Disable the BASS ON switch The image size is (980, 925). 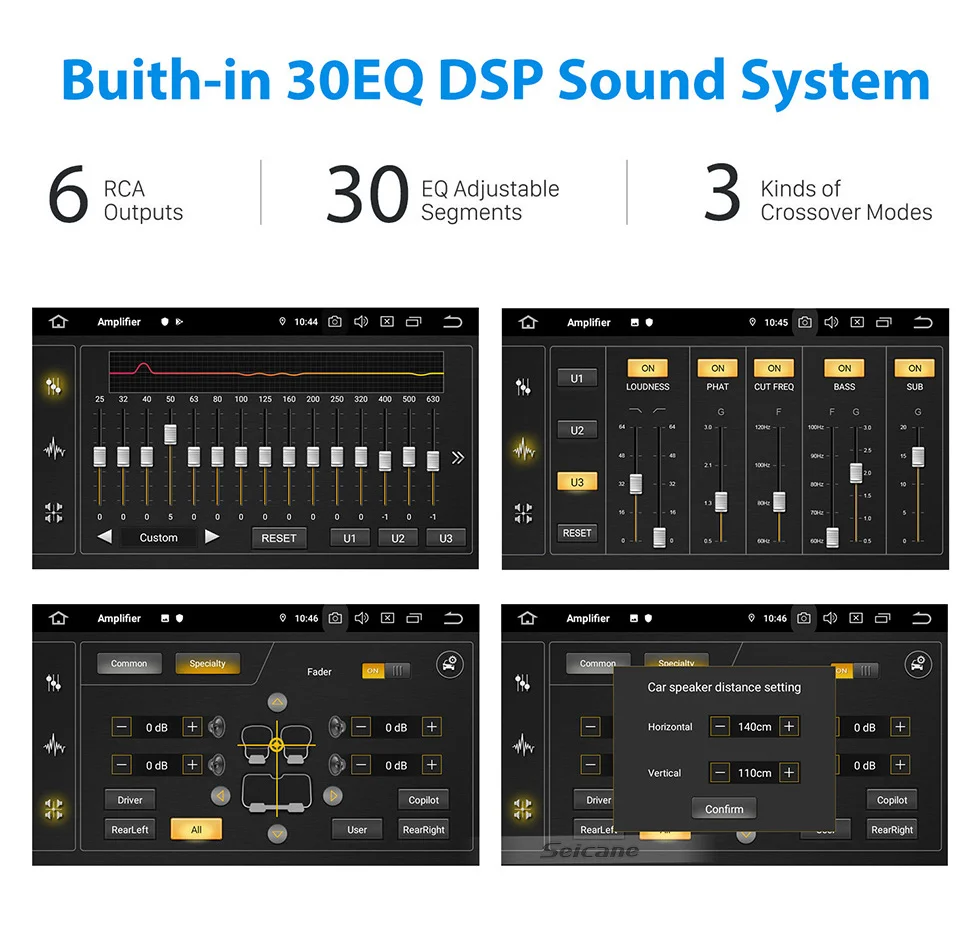tap(844, 368)
